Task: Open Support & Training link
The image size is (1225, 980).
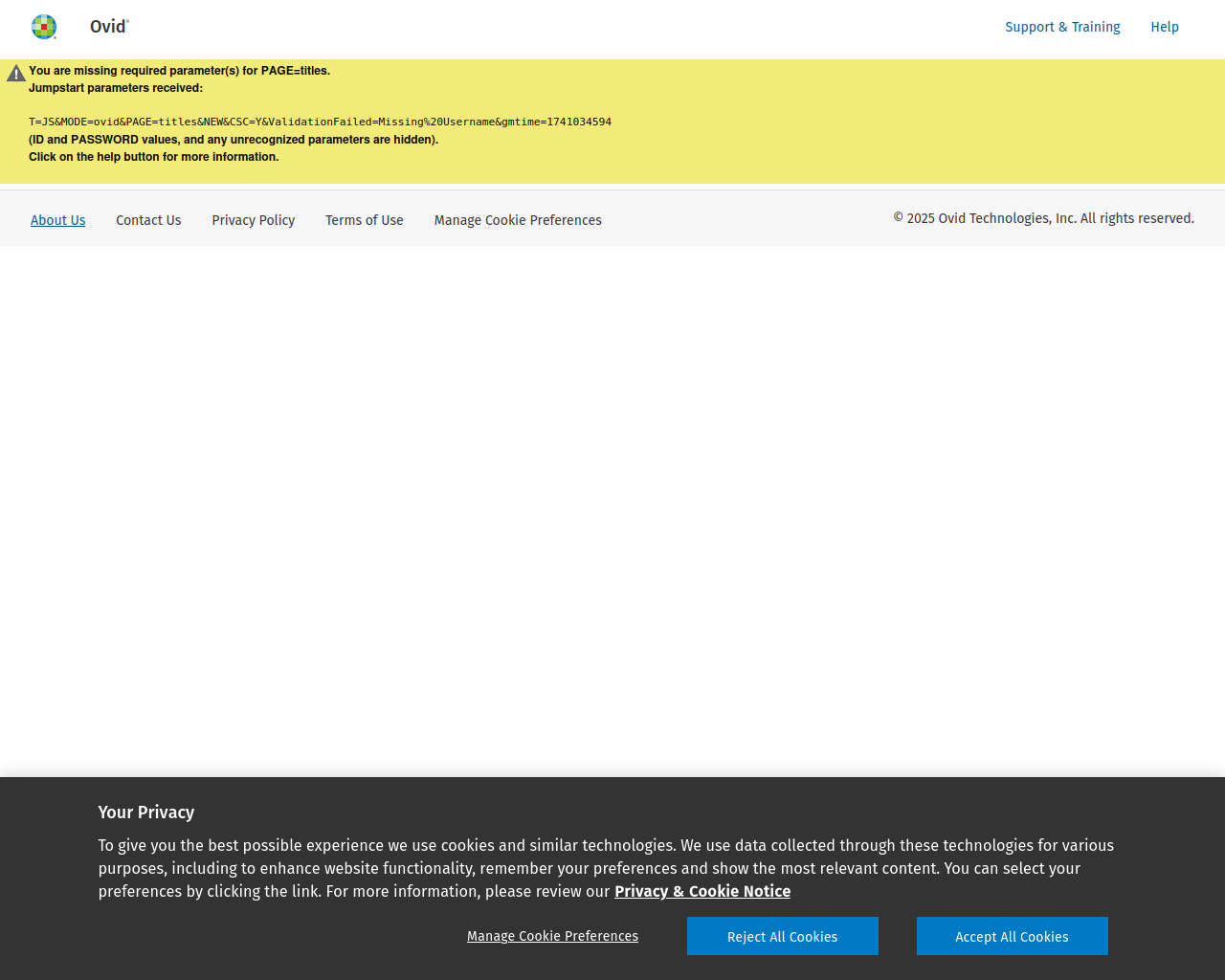Action: (1062, 27)
